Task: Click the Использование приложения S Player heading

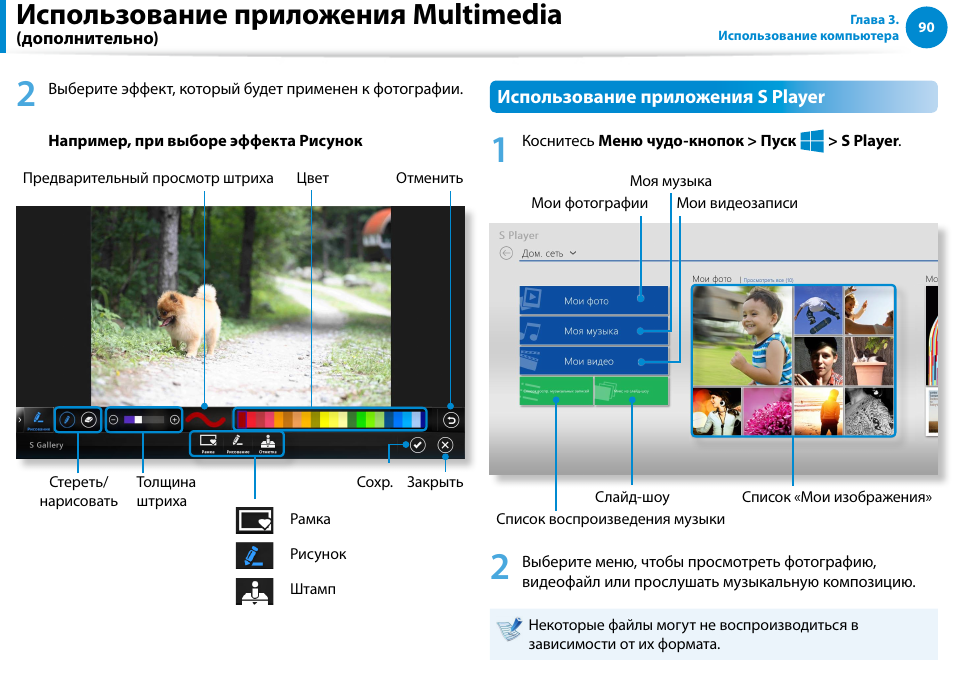Action: (x=661, y=97)
